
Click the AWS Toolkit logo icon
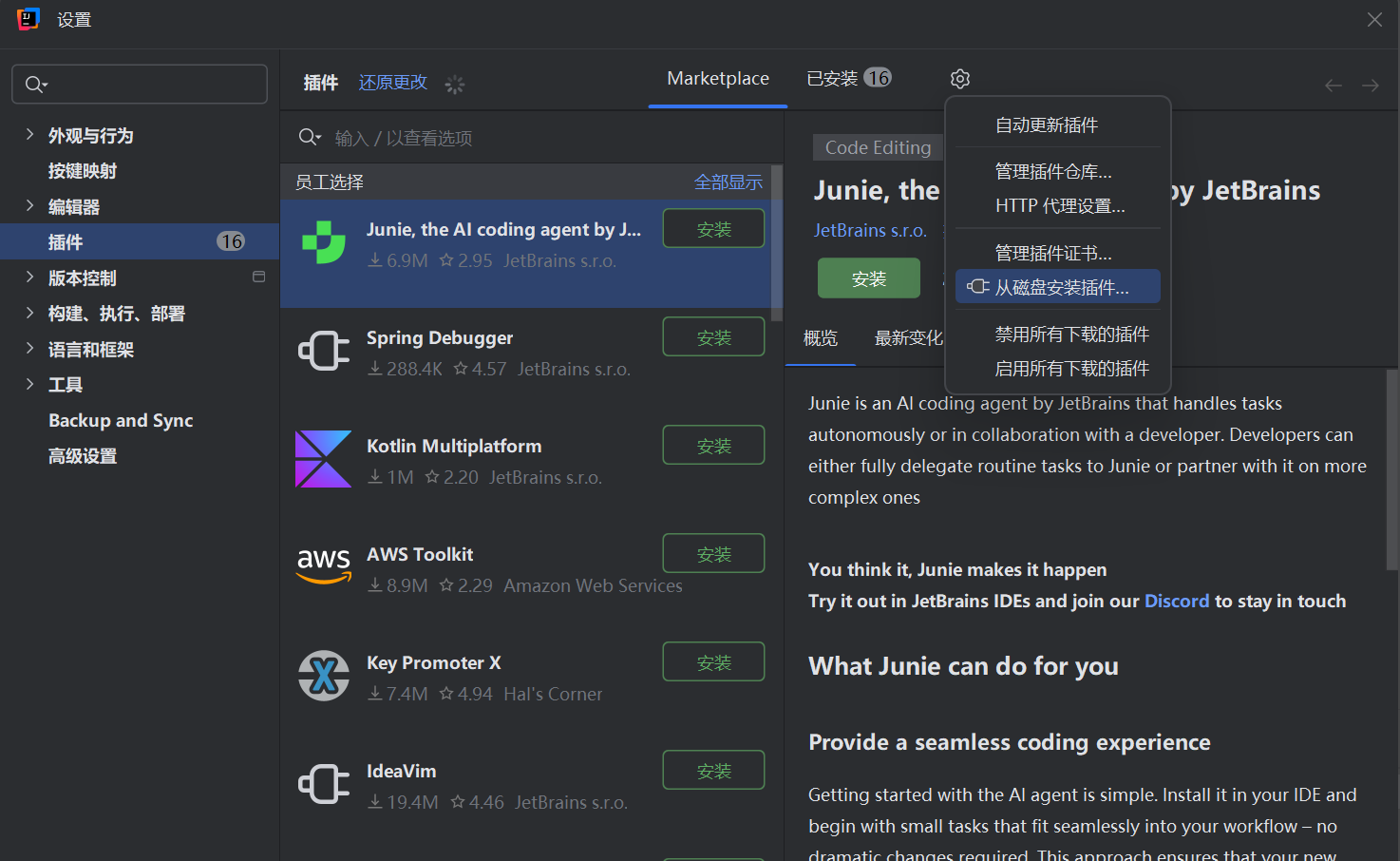(324, 565)
